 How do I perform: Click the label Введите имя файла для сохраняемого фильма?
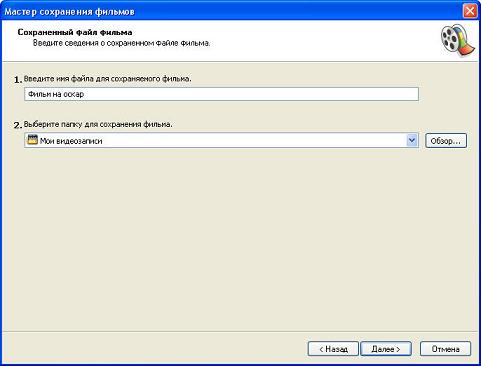tap(108, 79)
